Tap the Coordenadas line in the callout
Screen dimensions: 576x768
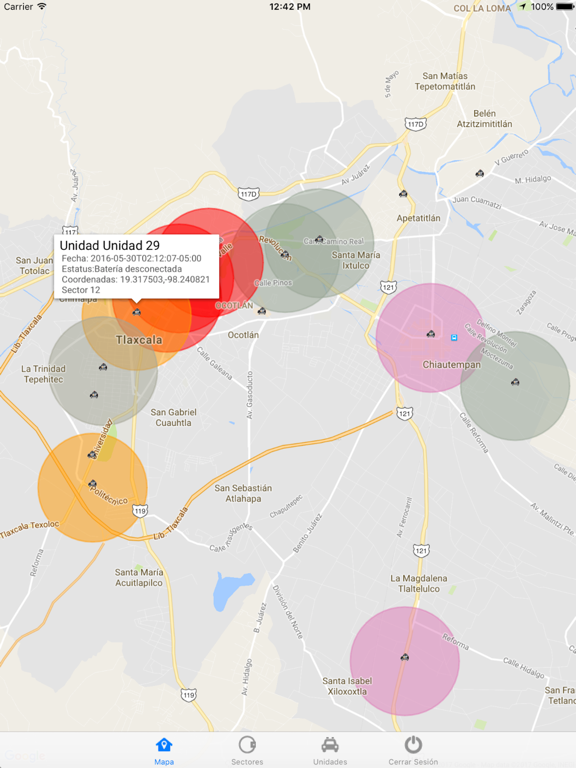coord(136,280)
